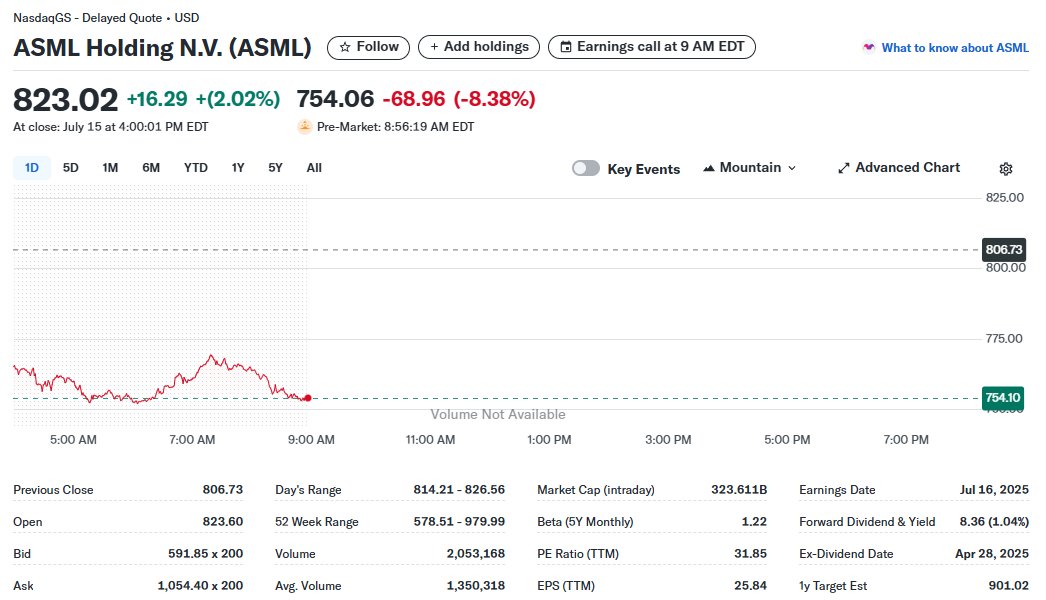Click the pre-market price 754.06

pyautogui.click(x=335, y=99)
